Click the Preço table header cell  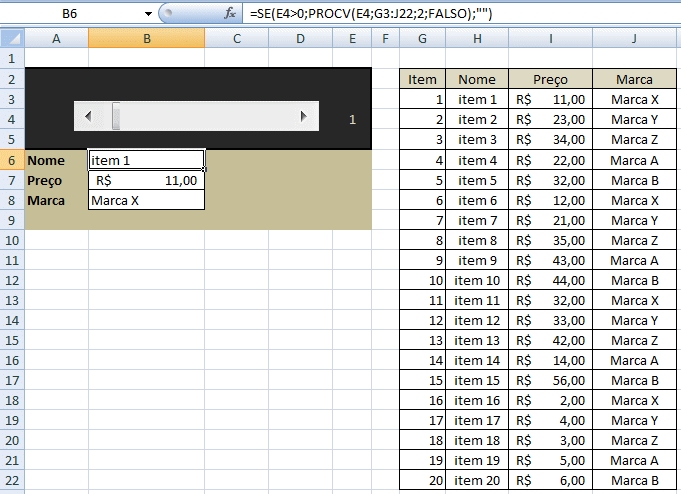(x=551, y=79)
